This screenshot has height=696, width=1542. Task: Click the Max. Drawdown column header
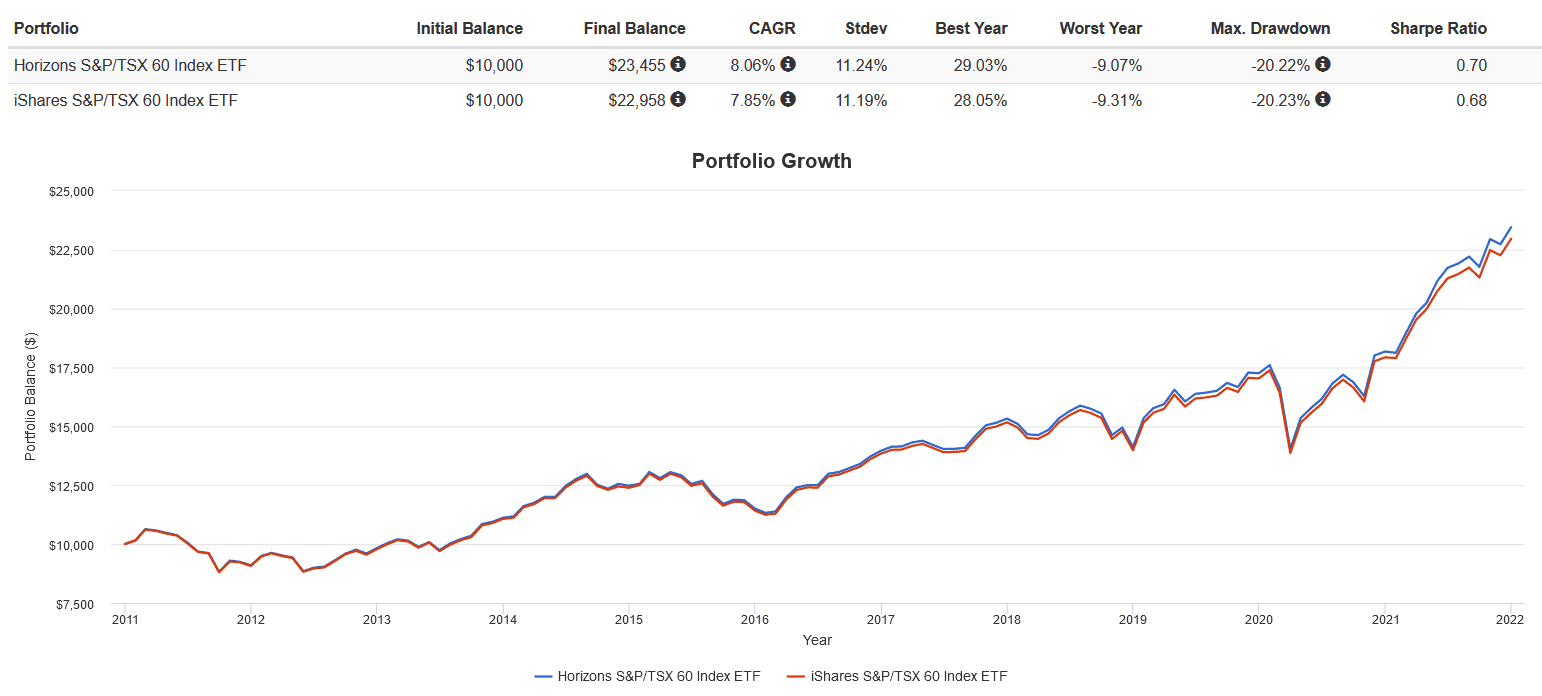pos(1270,28)
